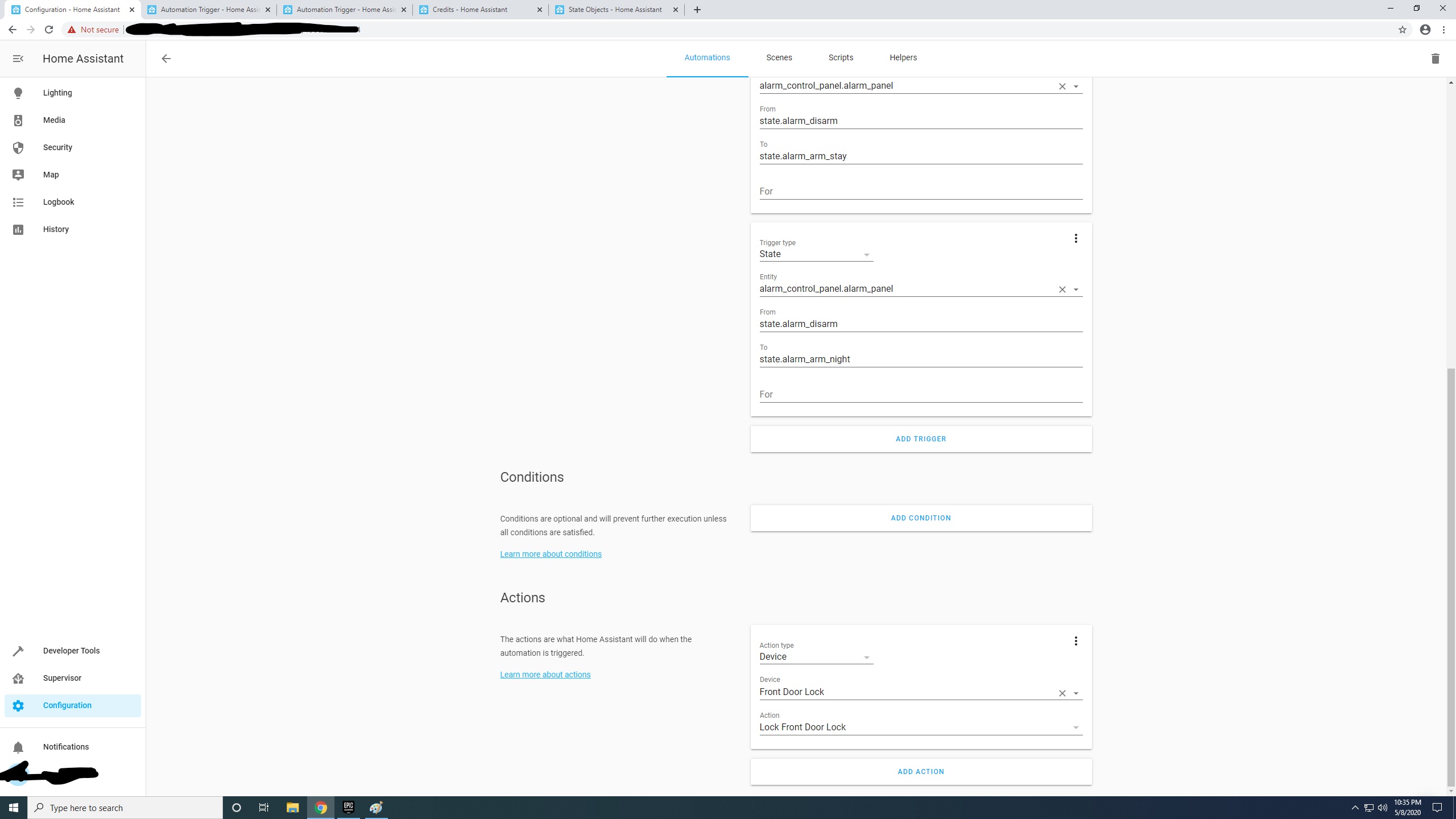Expand the alarm panel entity dropdown

pyautogui.click(x=1075, y=289)
